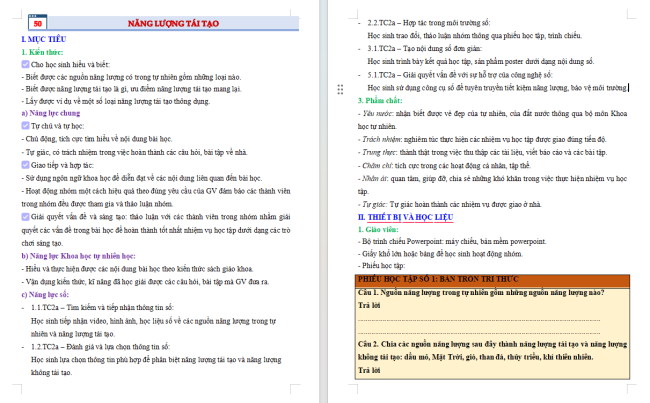The image size is (650, 403).
Task: Click the 'c) Năng lực số' heading
Action: coord(45,294)
